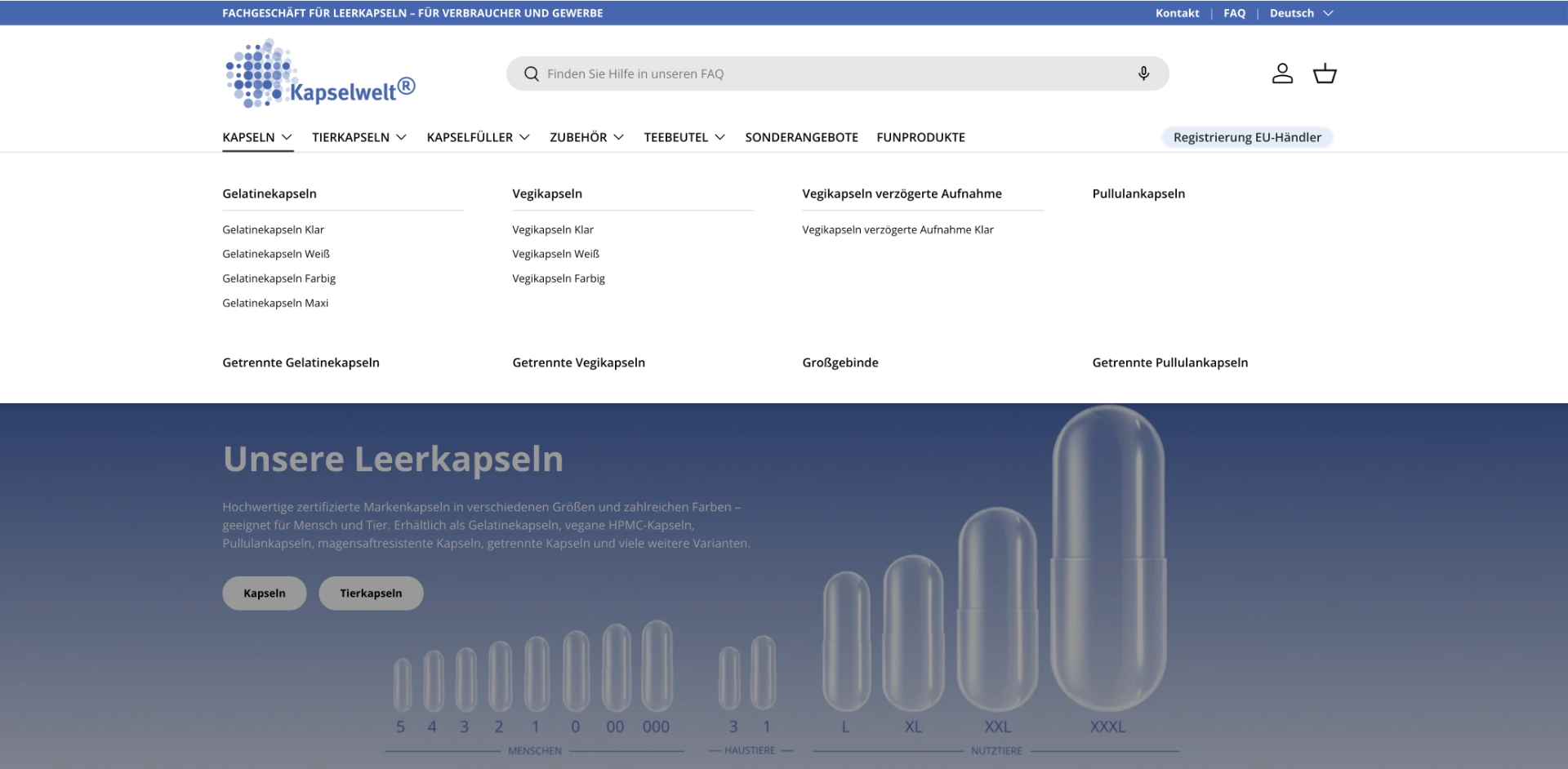
Task: Go to Sonderangebote
Action: pos(801,137)
